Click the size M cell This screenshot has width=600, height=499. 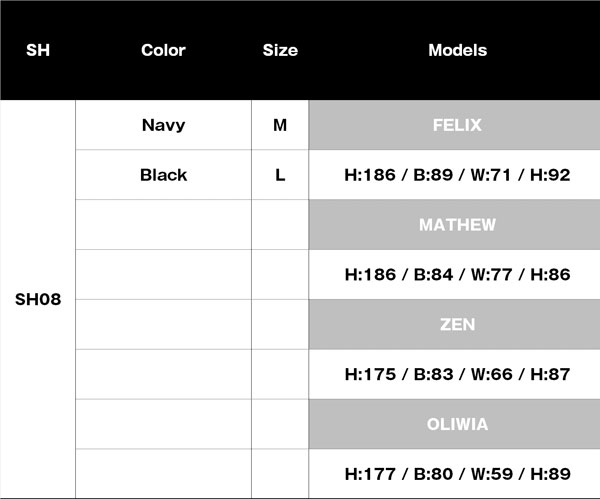[x=280, y=125]
